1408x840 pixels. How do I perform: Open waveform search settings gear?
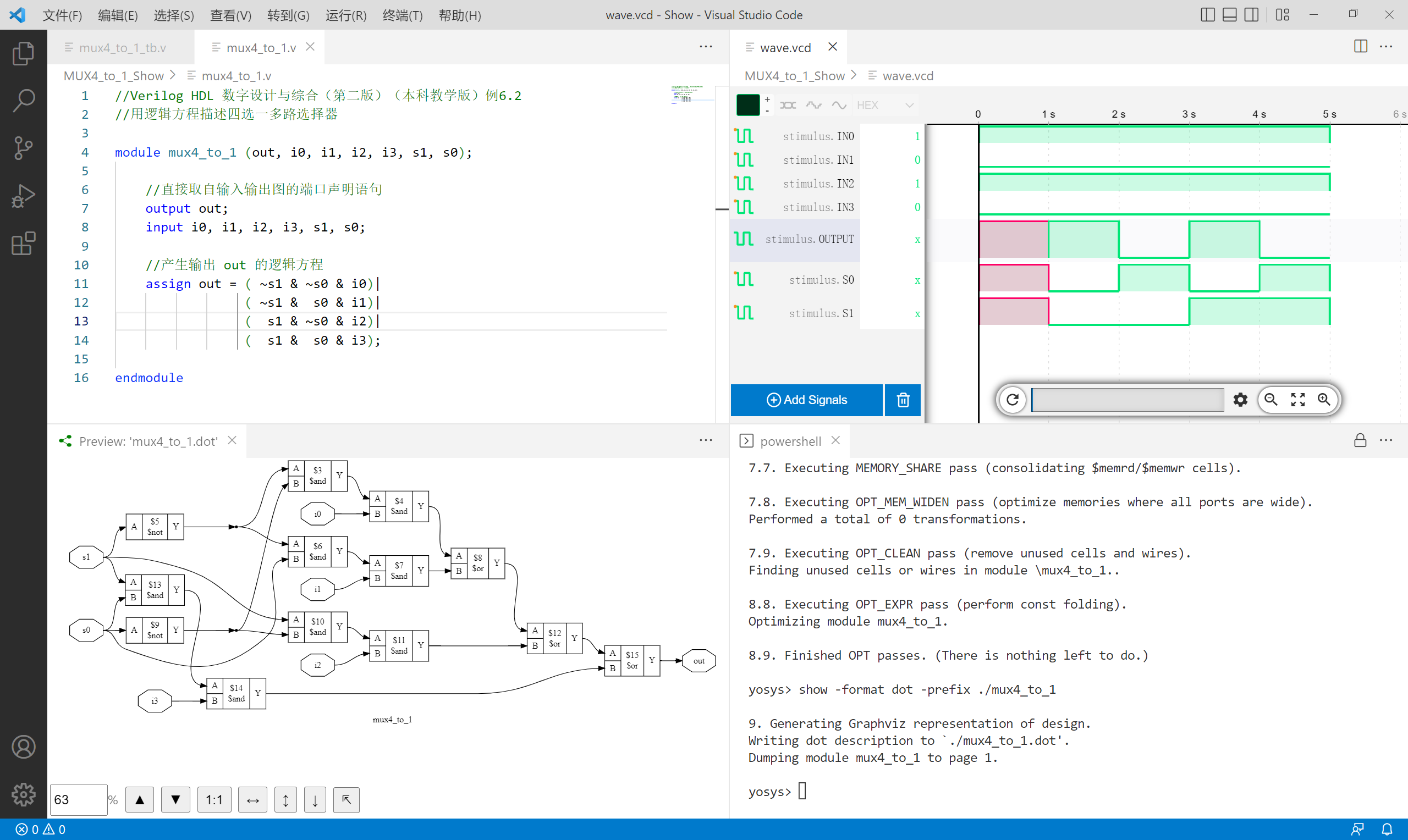pos(1240,400)
